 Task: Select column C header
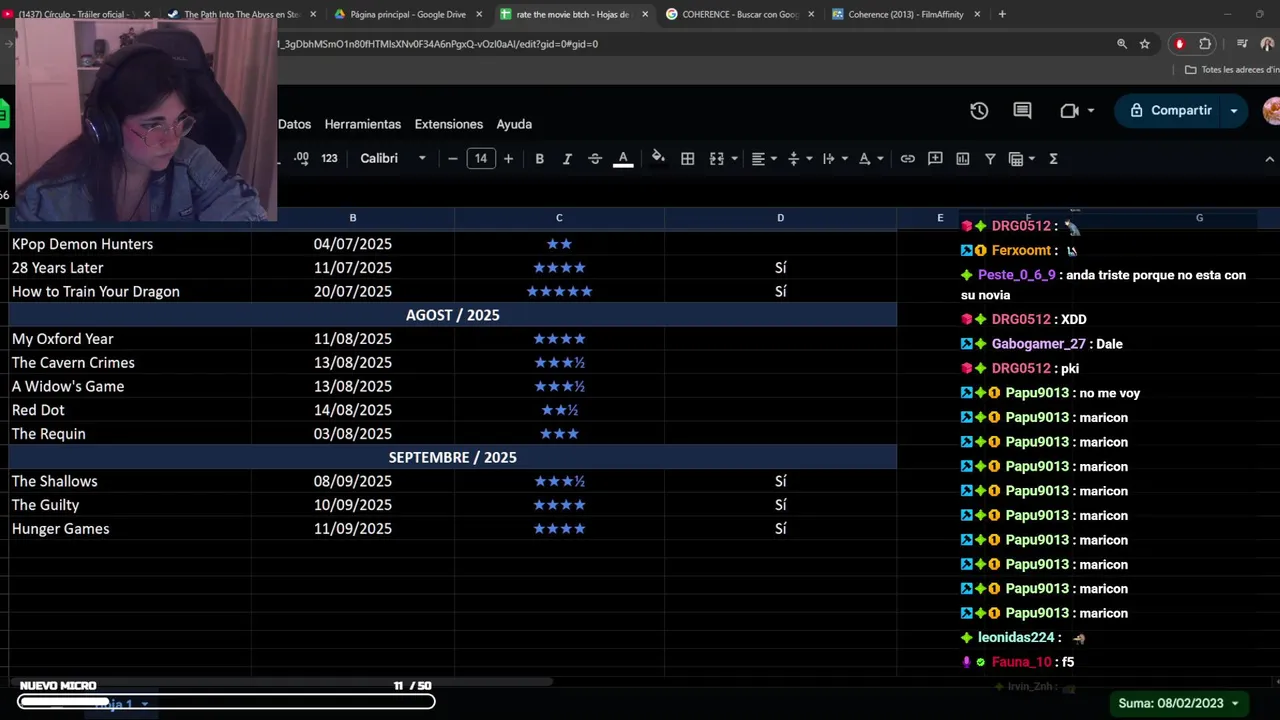point(559,218)
